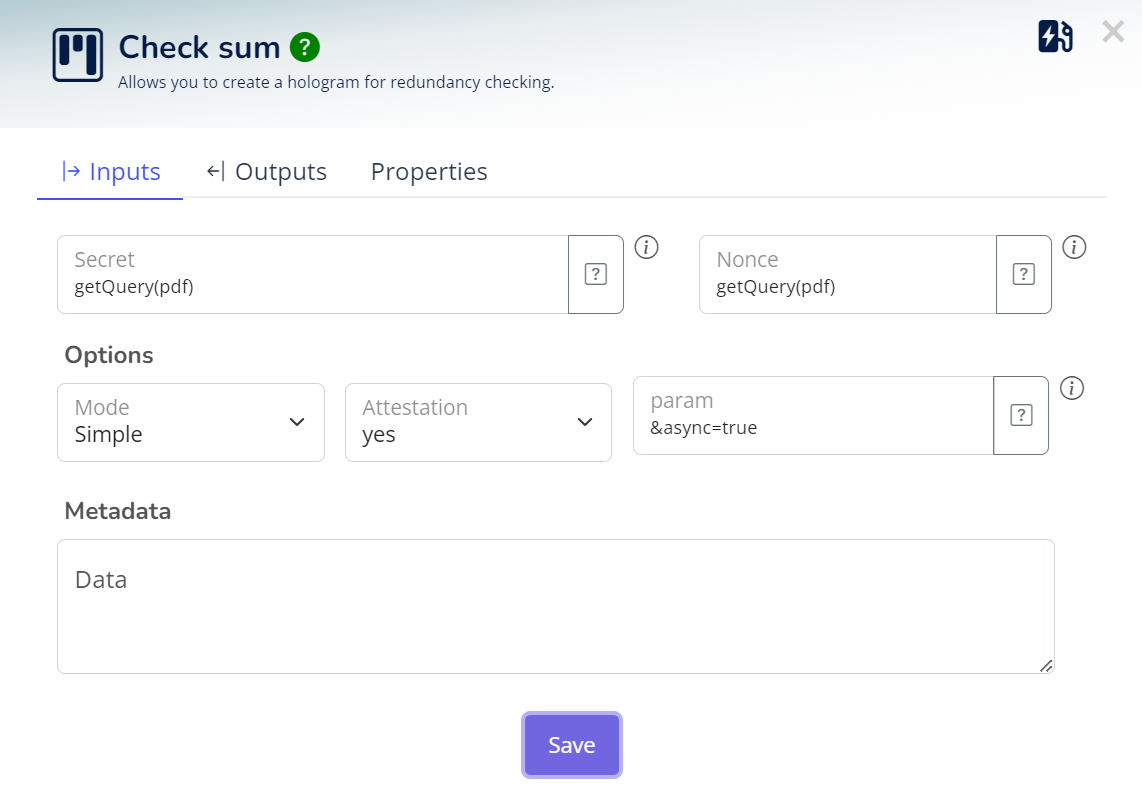Image resolution: width=1142 pixels, height=800 pixels.
Task: Expand the Mode dropdown
Action: [x=191, y=422]
